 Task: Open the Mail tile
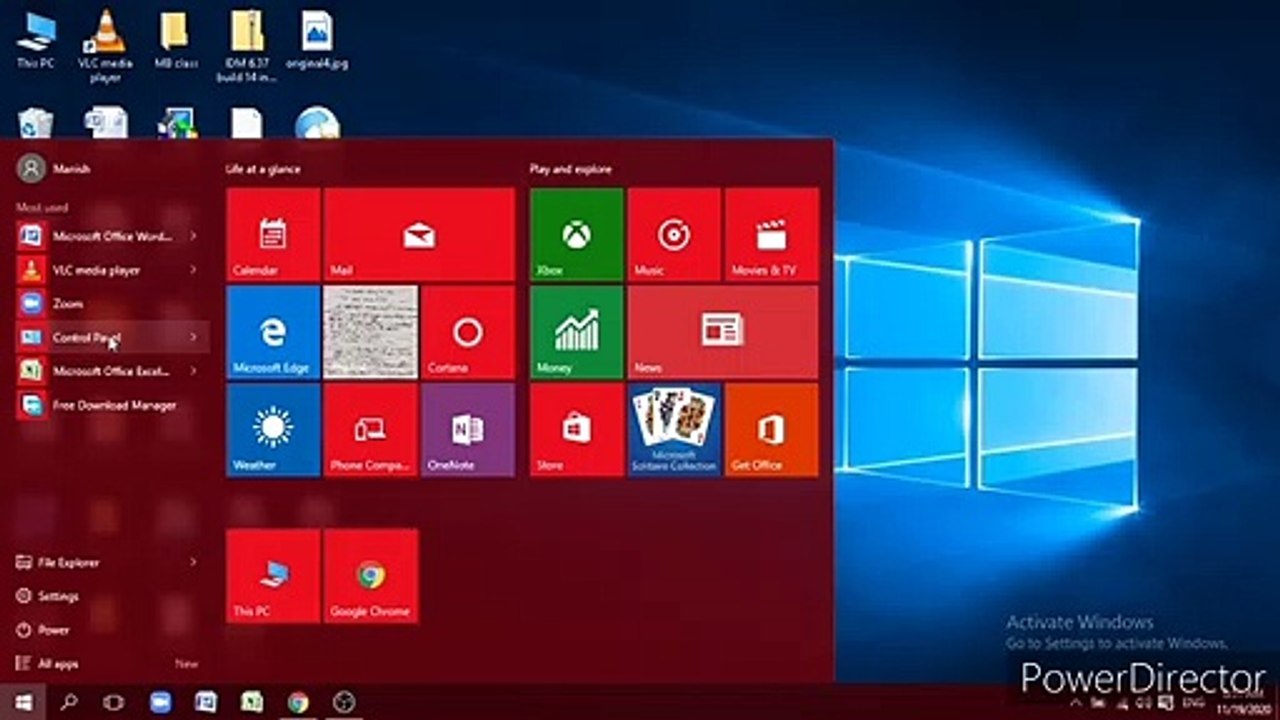pos(419,234)
